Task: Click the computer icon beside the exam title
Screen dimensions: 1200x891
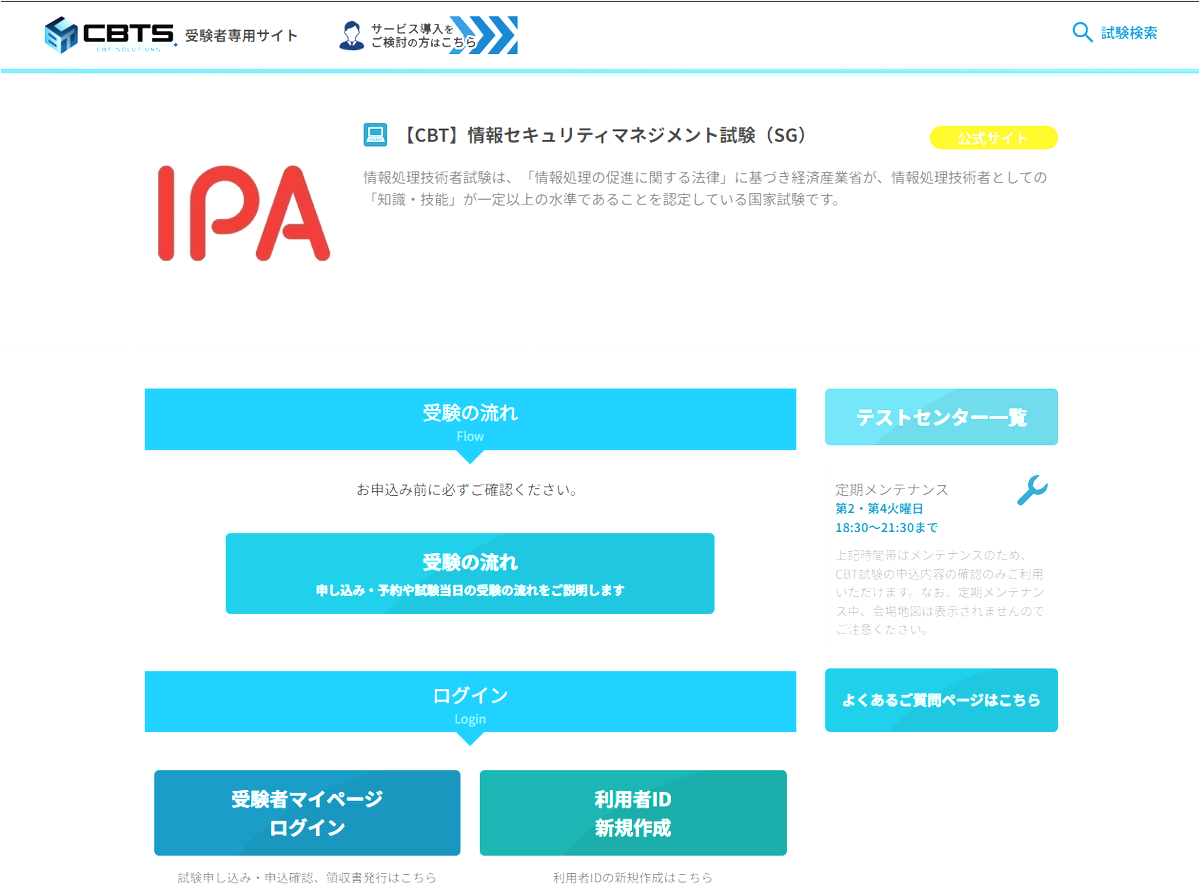Action: click(375, 135)
